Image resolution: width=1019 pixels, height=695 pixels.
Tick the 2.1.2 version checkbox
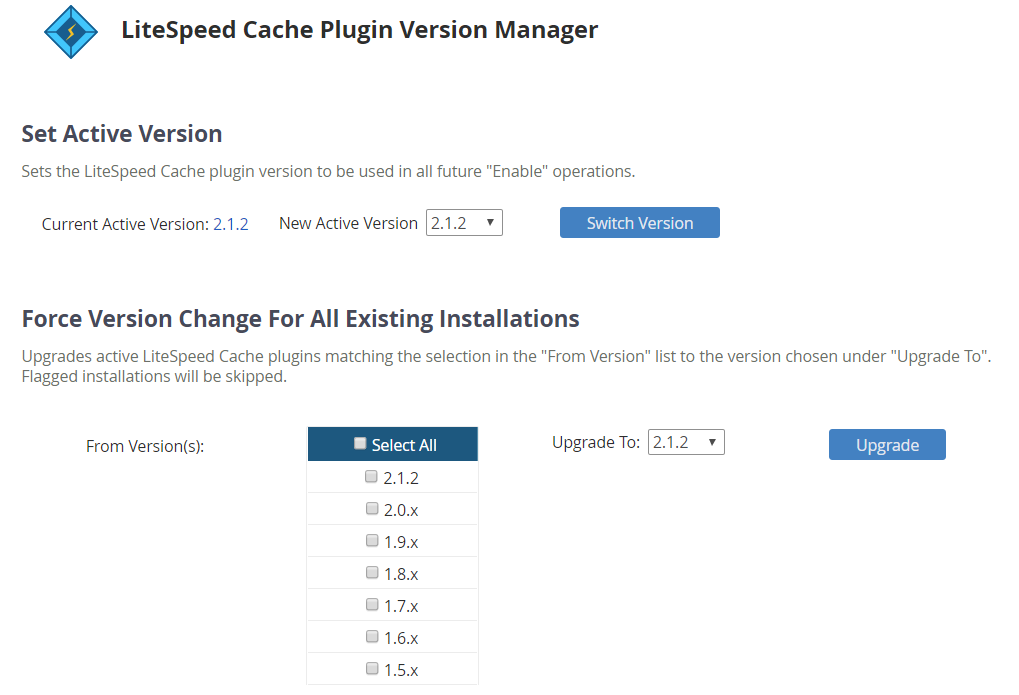tap(371, 477)
